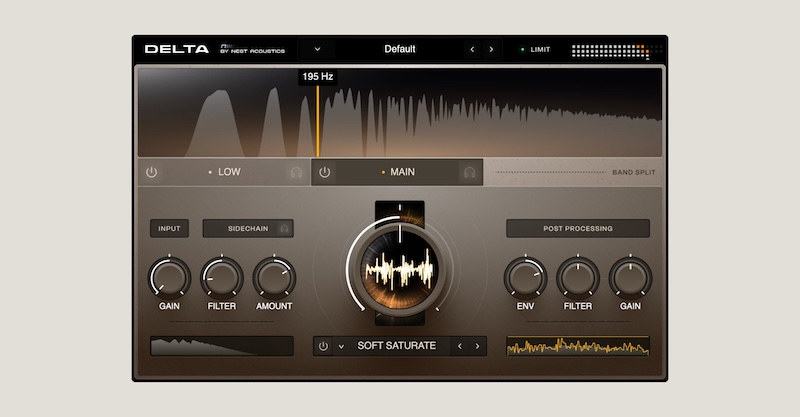Solo the MAIN band with headphones icon
The image size is (800, 417).
pyautogui.click(x=469, y=172)
